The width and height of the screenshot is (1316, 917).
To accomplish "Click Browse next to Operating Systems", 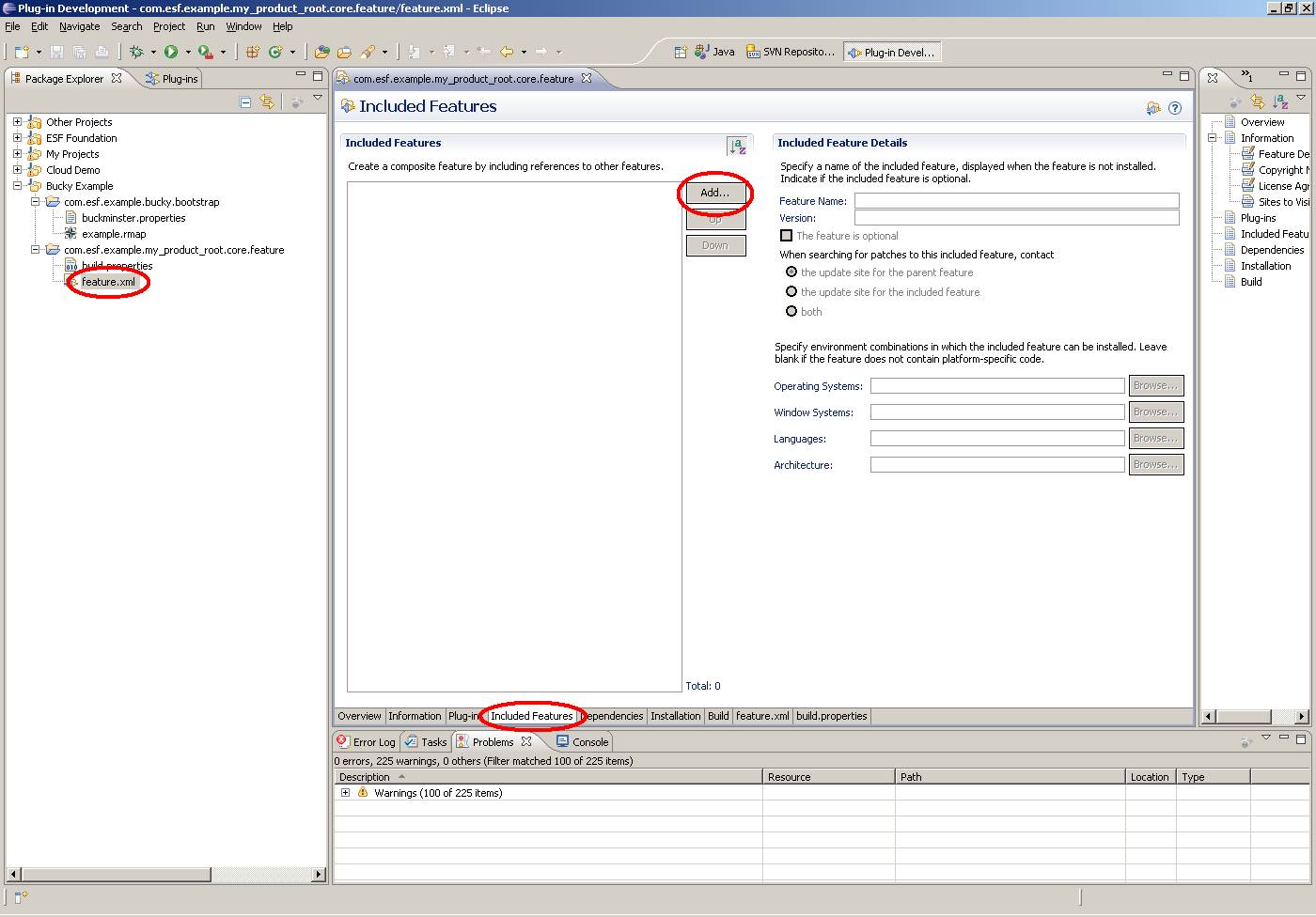I will point(1155,385).
